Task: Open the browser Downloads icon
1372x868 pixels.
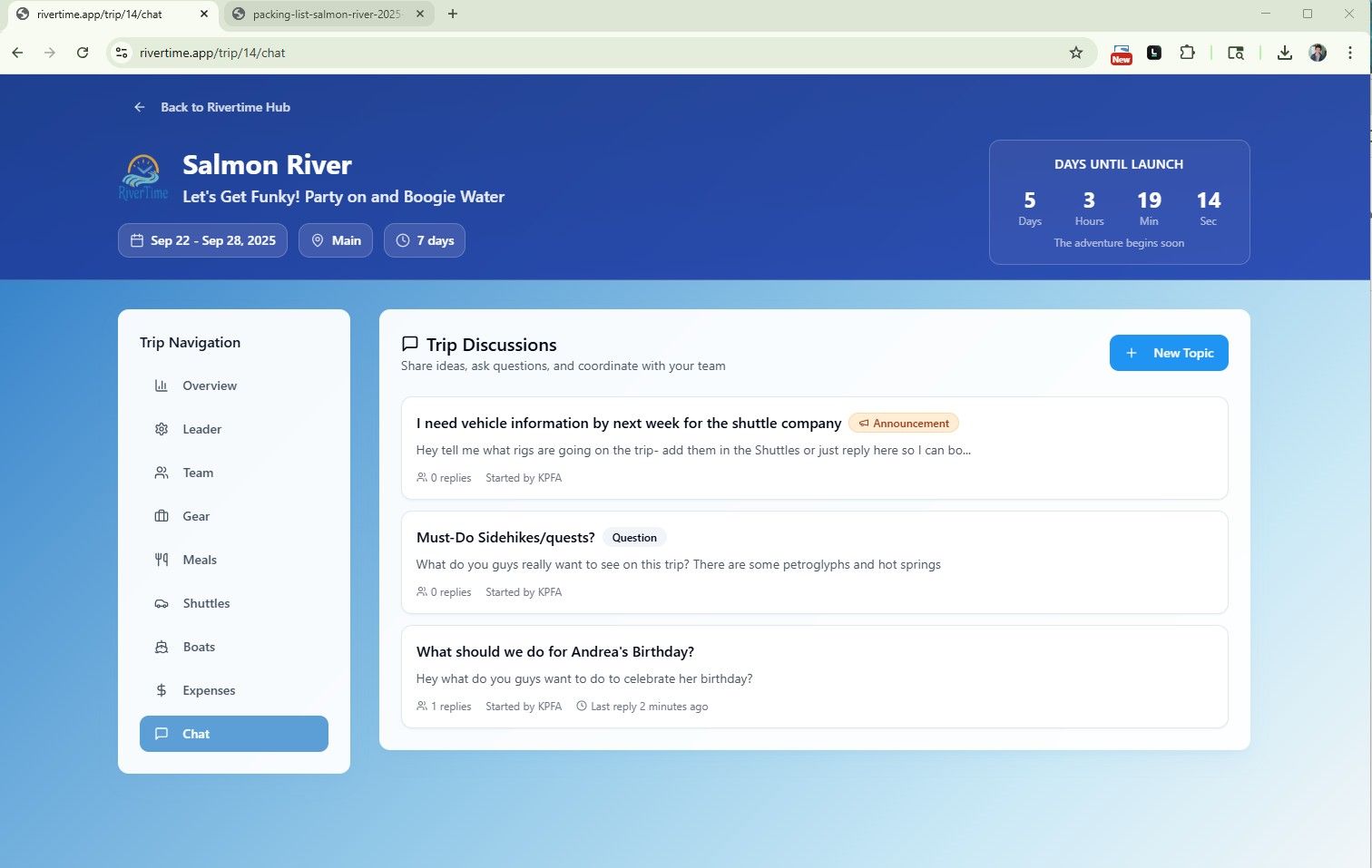Action: pyautogui.click(x=1284, y=53)
